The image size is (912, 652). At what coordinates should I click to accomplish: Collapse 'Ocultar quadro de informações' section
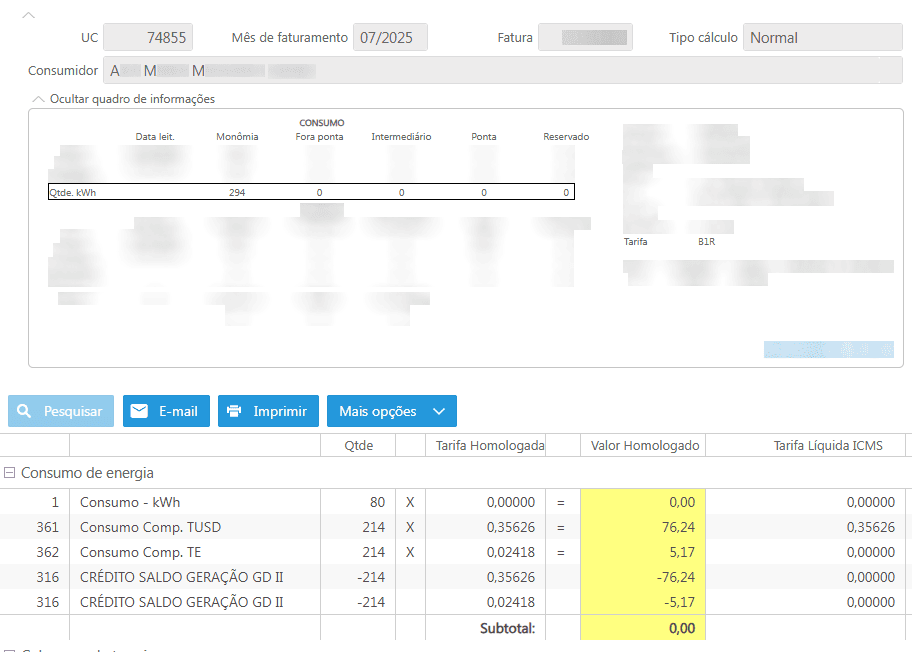click(x=38, y=99)
